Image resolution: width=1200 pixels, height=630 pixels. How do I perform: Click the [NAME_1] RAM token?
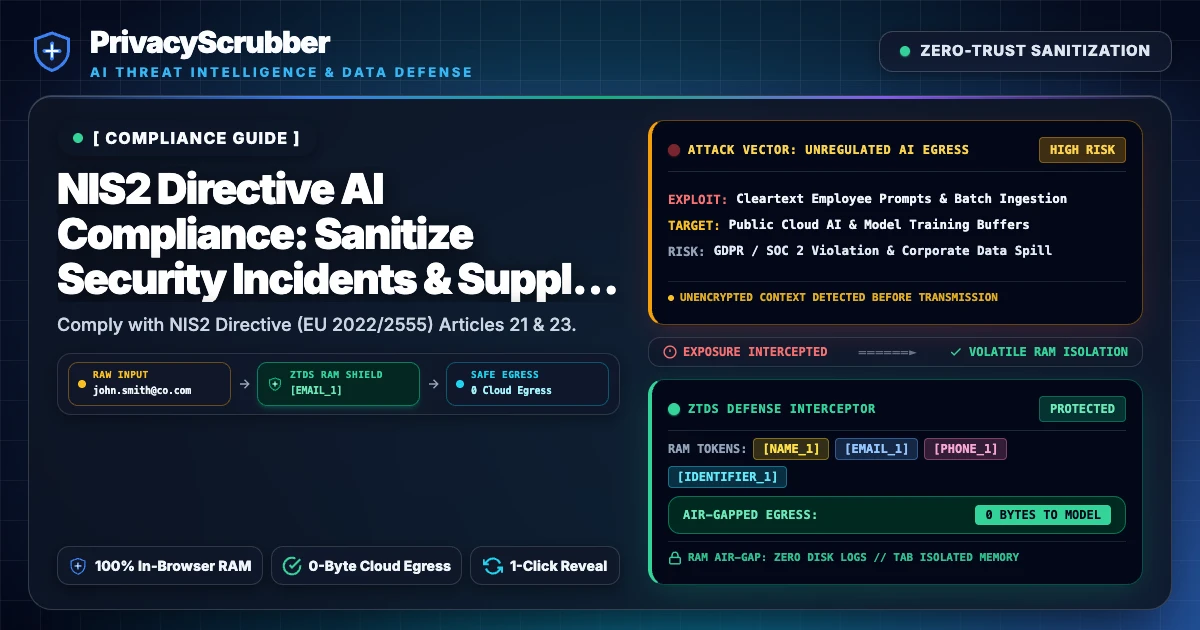791,449
